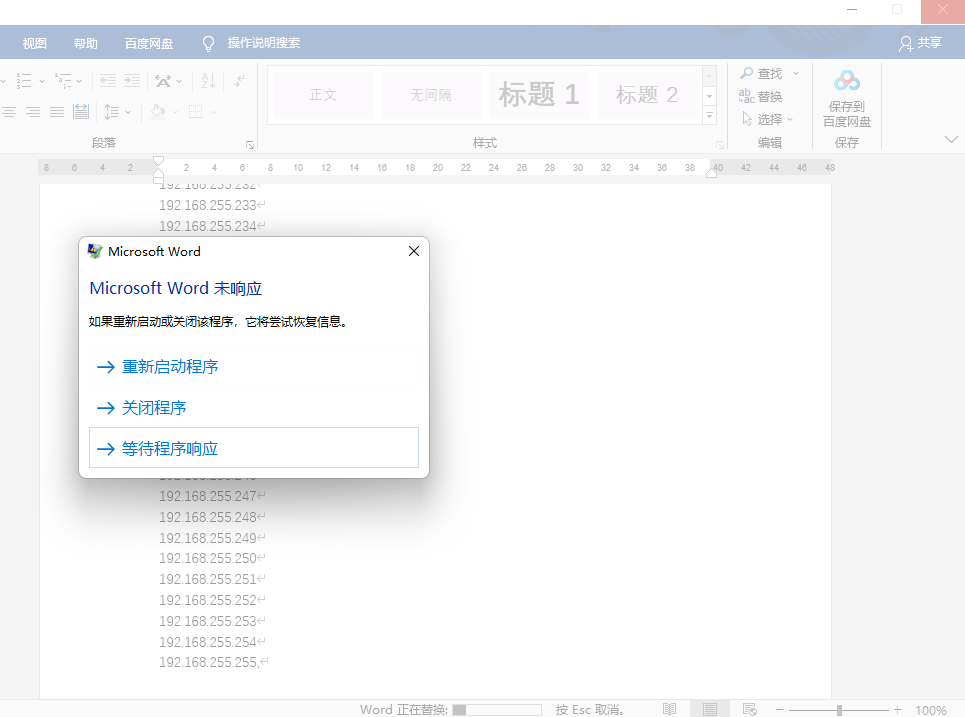The height and width of the screenshot is (717, 965).
Task: Click the distributed alignment icon
Action: [81, 112]
